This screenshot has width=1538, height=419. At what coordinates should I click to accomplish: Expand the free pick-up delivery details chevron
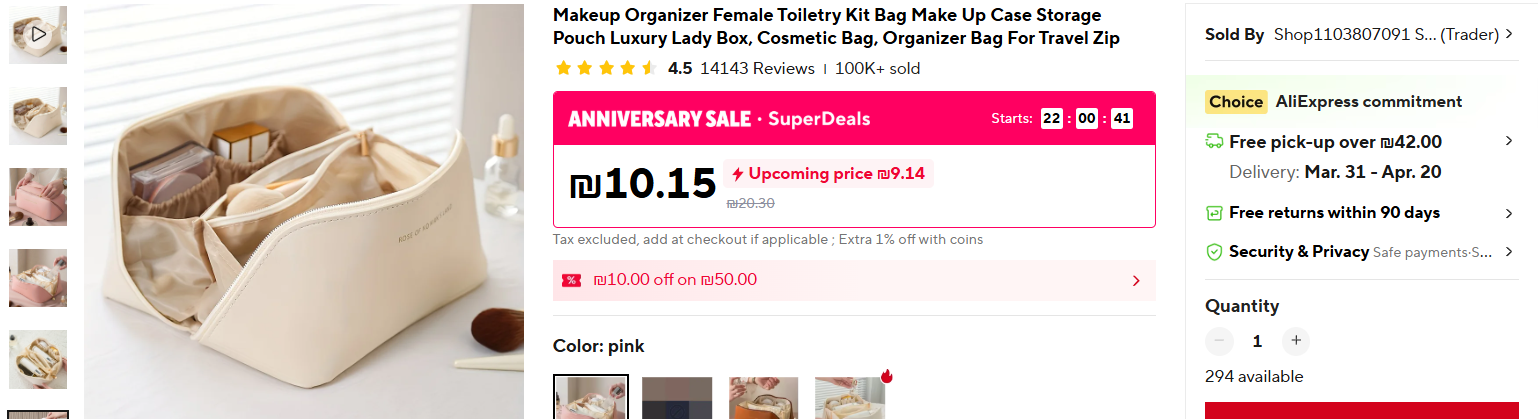(x=1509, y=141)
